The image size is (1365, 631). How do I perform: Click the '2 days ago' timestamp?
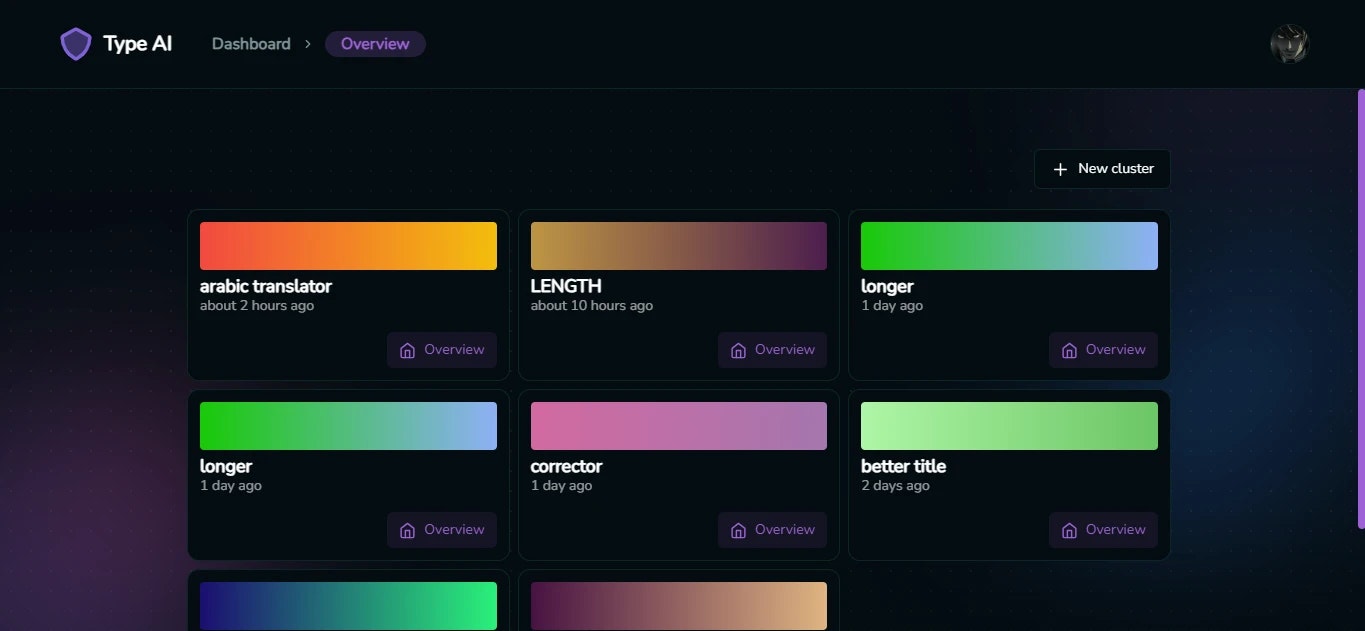point(895,486)
